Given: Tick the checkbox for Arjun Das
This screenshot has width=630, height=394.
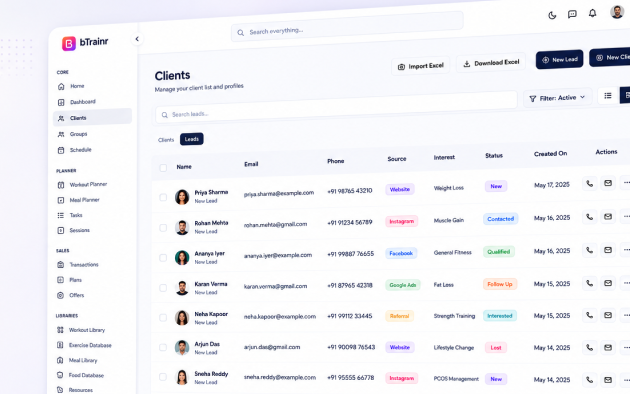Looking at the screenshot, I should 163,347.
